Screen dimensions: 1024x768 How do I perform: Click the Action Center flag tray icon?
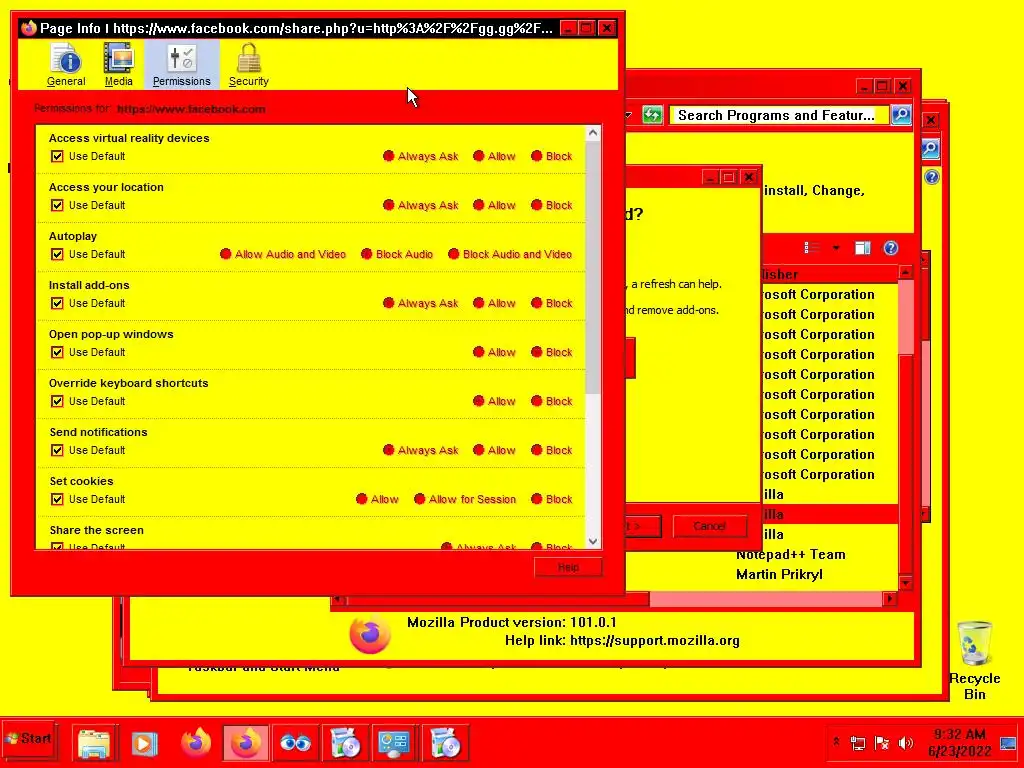(882, 743)
